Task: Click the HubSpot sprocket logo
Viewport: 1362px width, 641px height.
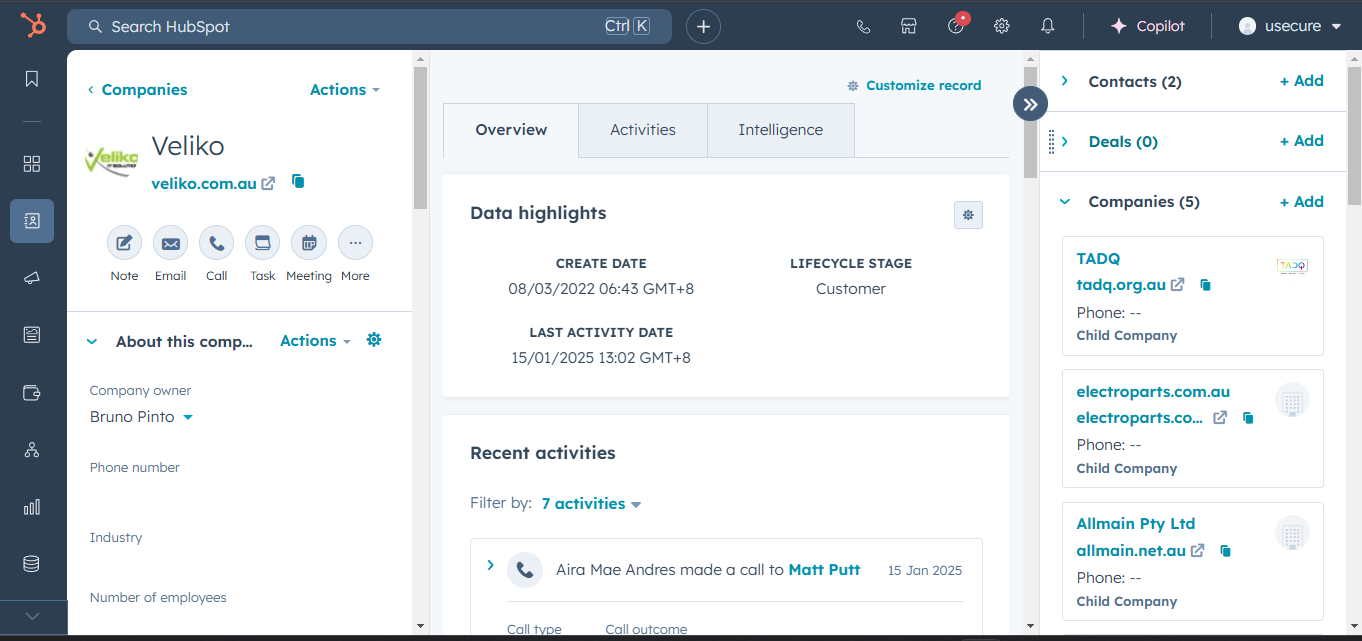Action: pos(33,26)
